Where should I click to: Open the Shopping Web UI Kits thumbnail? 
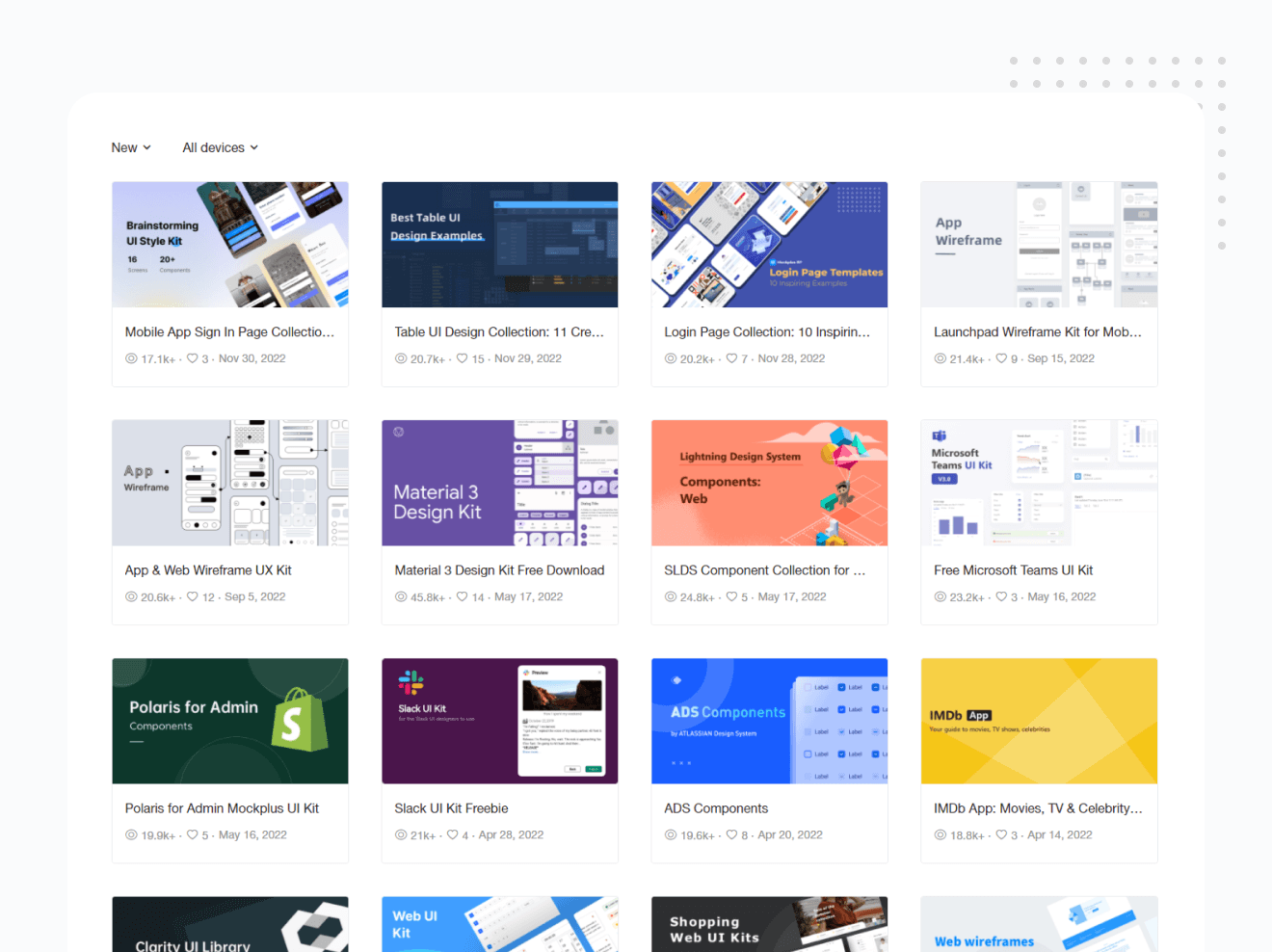(769, 924)
